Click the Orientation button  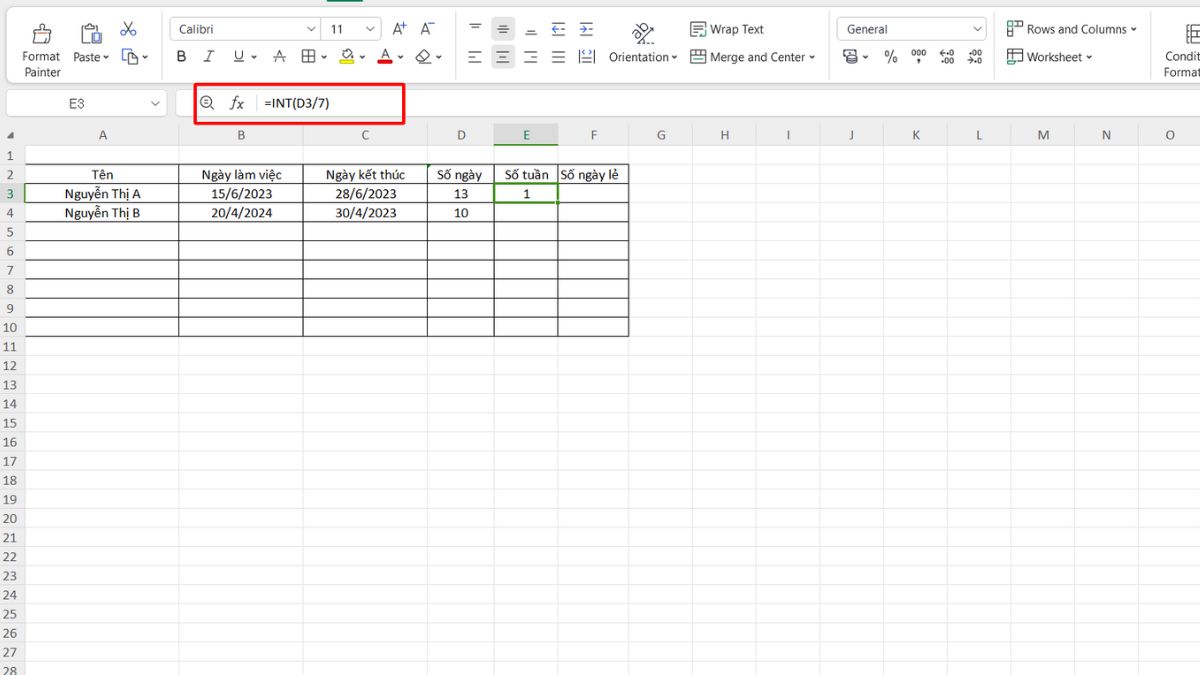pyautogui.click(x=641, y=45)
